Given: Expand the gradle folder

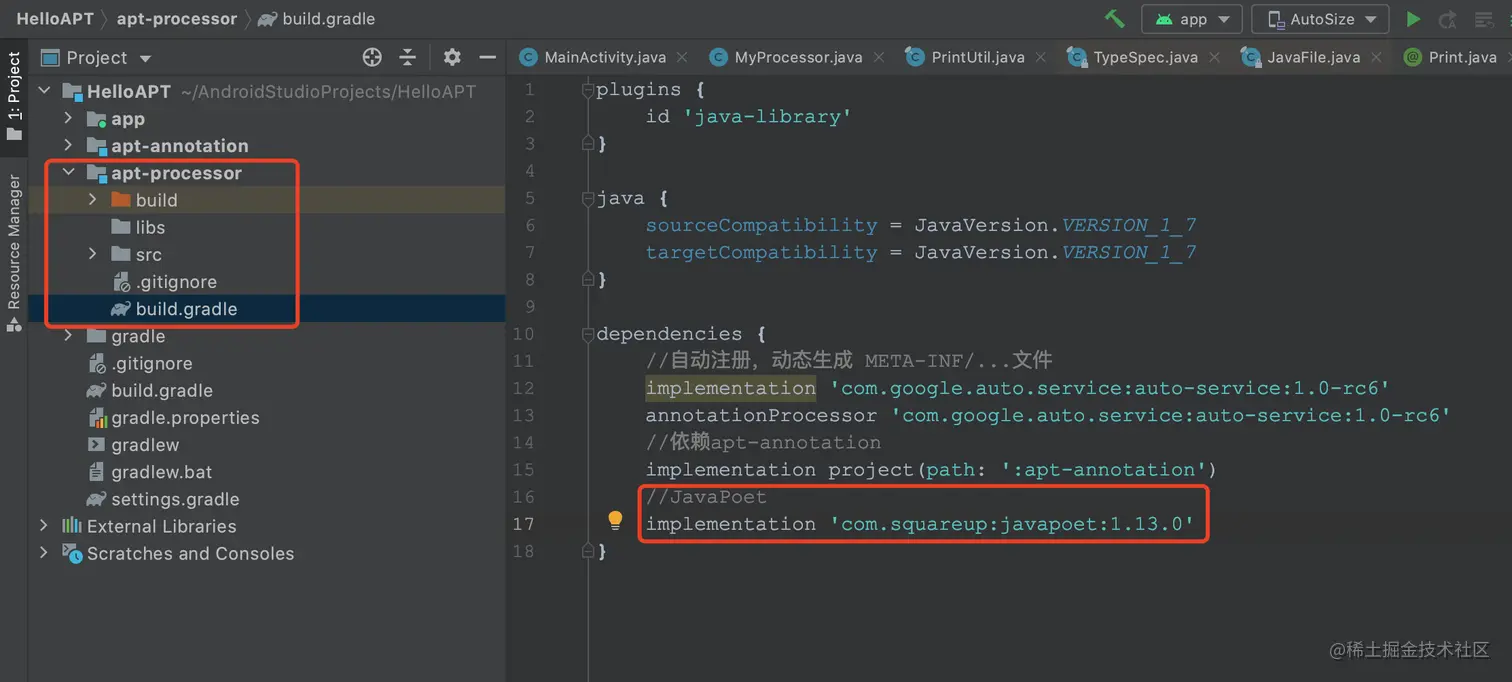Looking at the screenshot, I should click(x=68, y=336).
